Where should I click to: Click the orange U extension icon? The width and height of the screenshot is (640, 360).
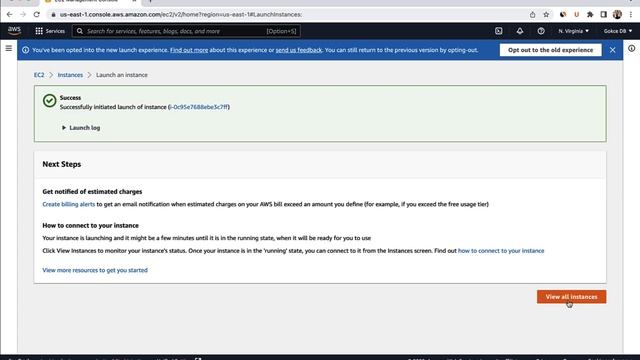(576, 14)
